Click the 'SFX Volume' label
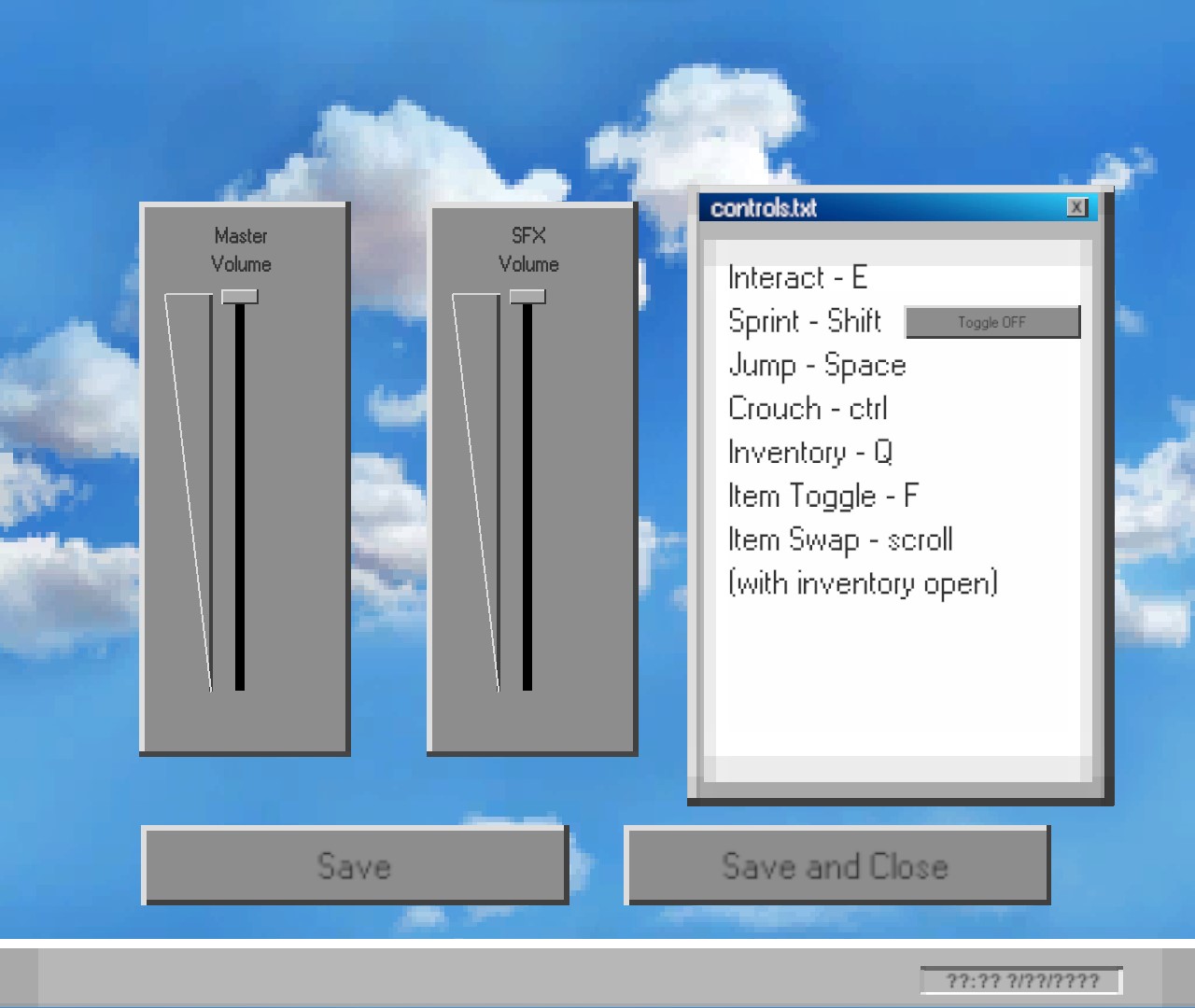Screen dimensions: 1195x1008 [528, 250]
